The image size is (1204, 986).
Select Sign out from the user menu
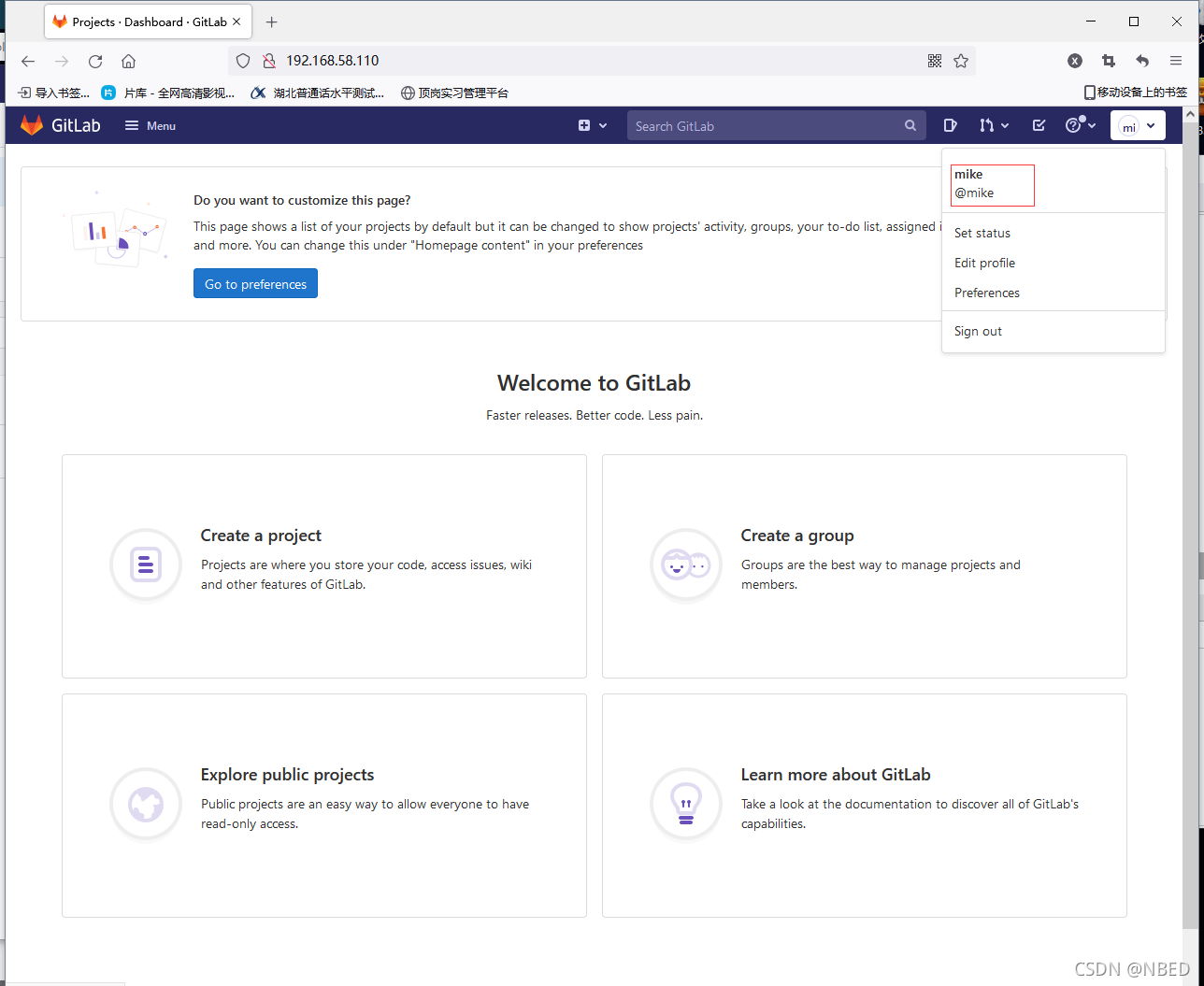977,331
